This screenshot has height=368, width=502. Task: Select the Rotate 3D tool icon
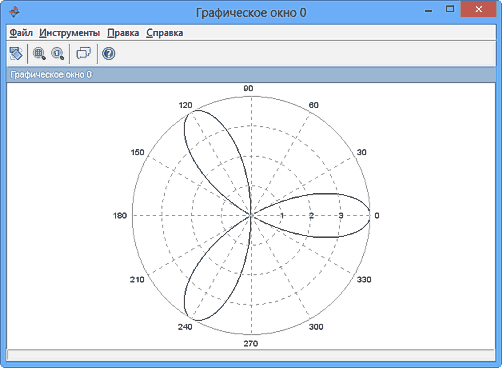coord(16,53)
